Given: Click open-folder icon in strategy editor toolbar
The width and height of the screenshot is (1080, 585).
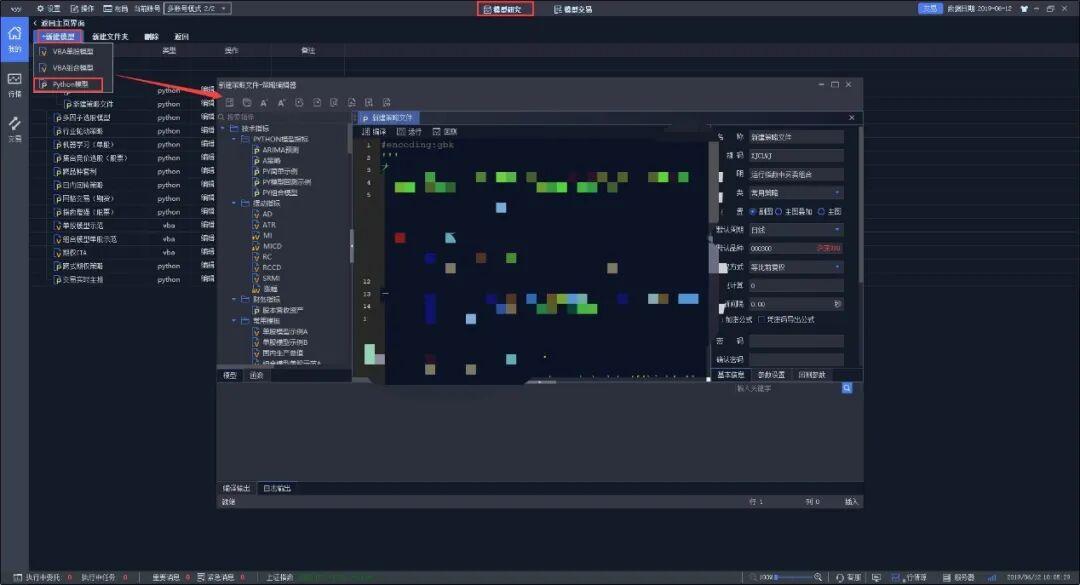Looking at the screenshot, I should (x=247, y=103).
